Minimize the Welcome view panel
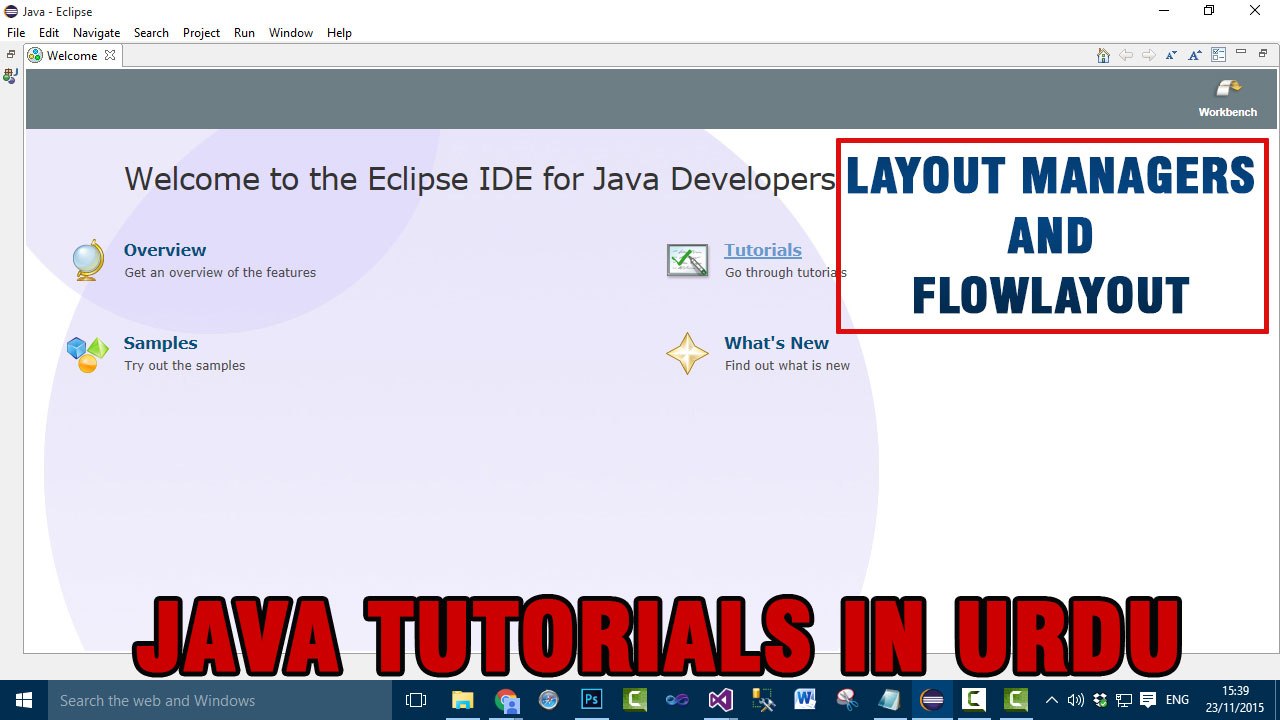The width and height of the screenshot is (1280, 720). click(1241, 52)
